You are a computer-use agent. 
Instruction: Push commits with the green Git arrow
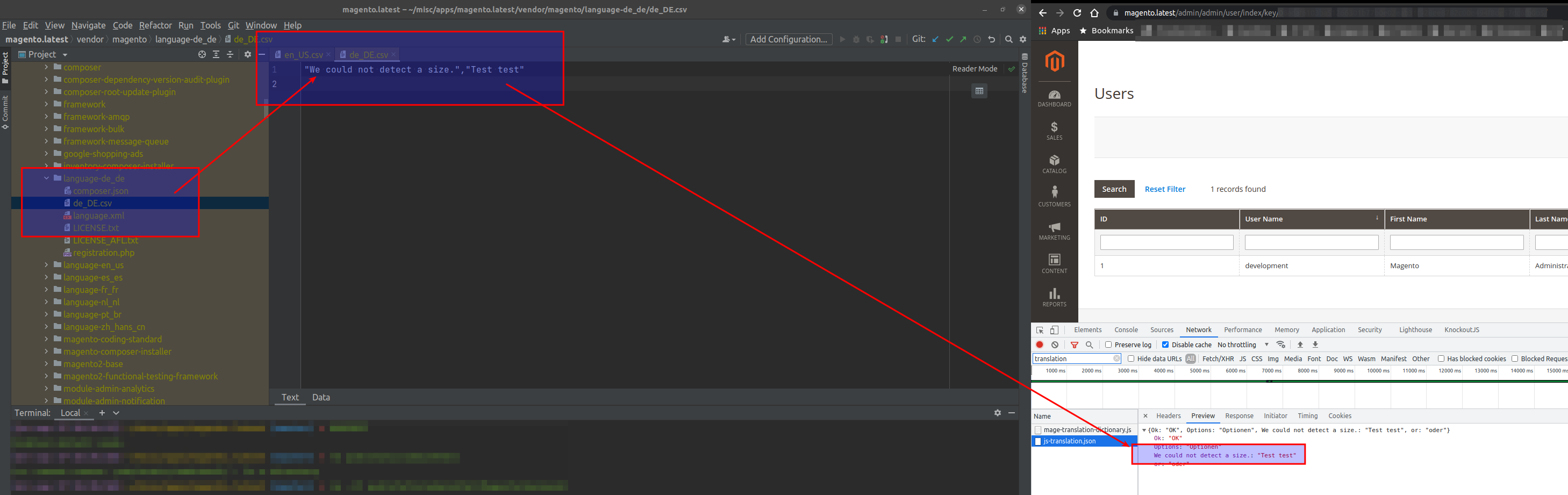point(964,39)
